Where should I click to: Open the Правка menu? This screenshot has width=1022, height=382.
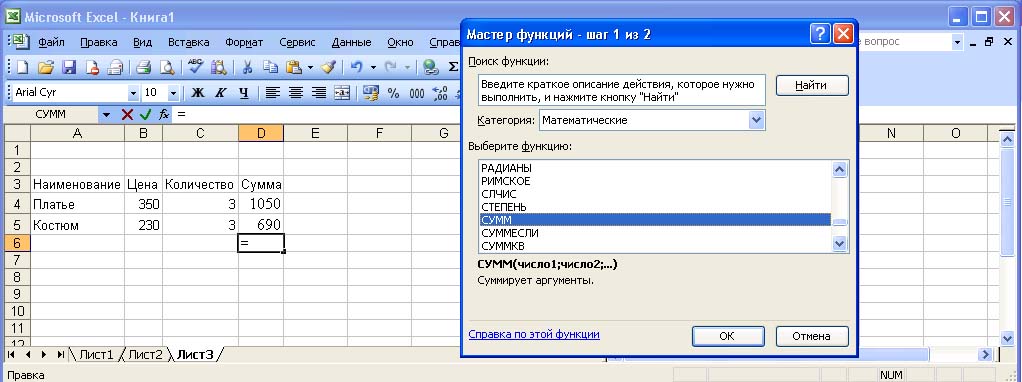99,42
